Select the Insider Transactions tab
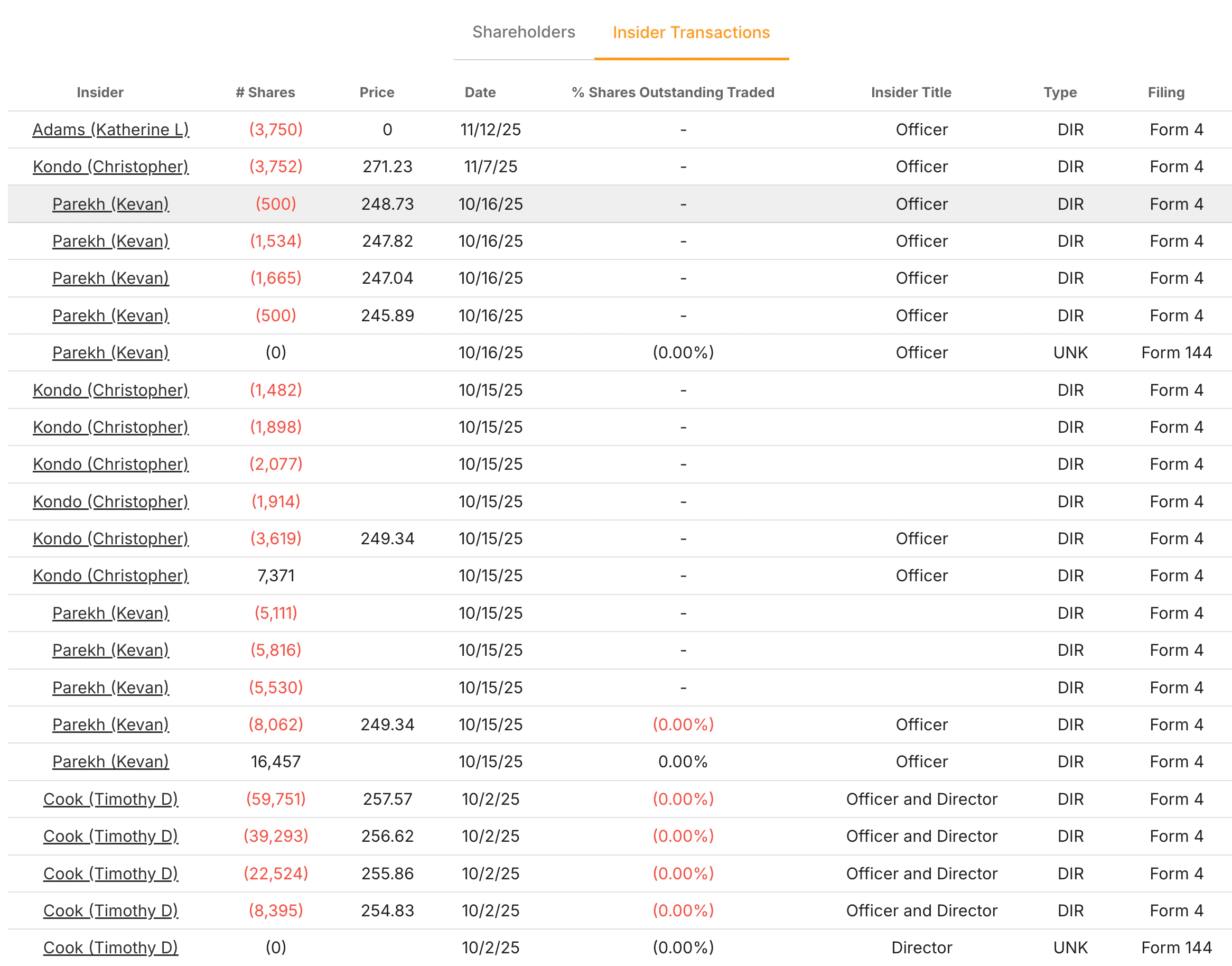Image resolution: width=1232 pixels, height=966 pixels. click(x=691, y=32)
